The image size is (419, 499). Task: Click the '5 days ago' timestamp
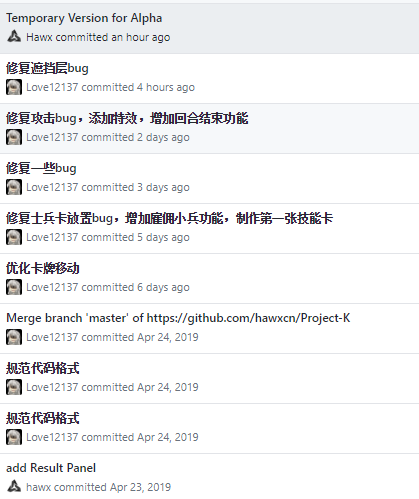(163, 237)
